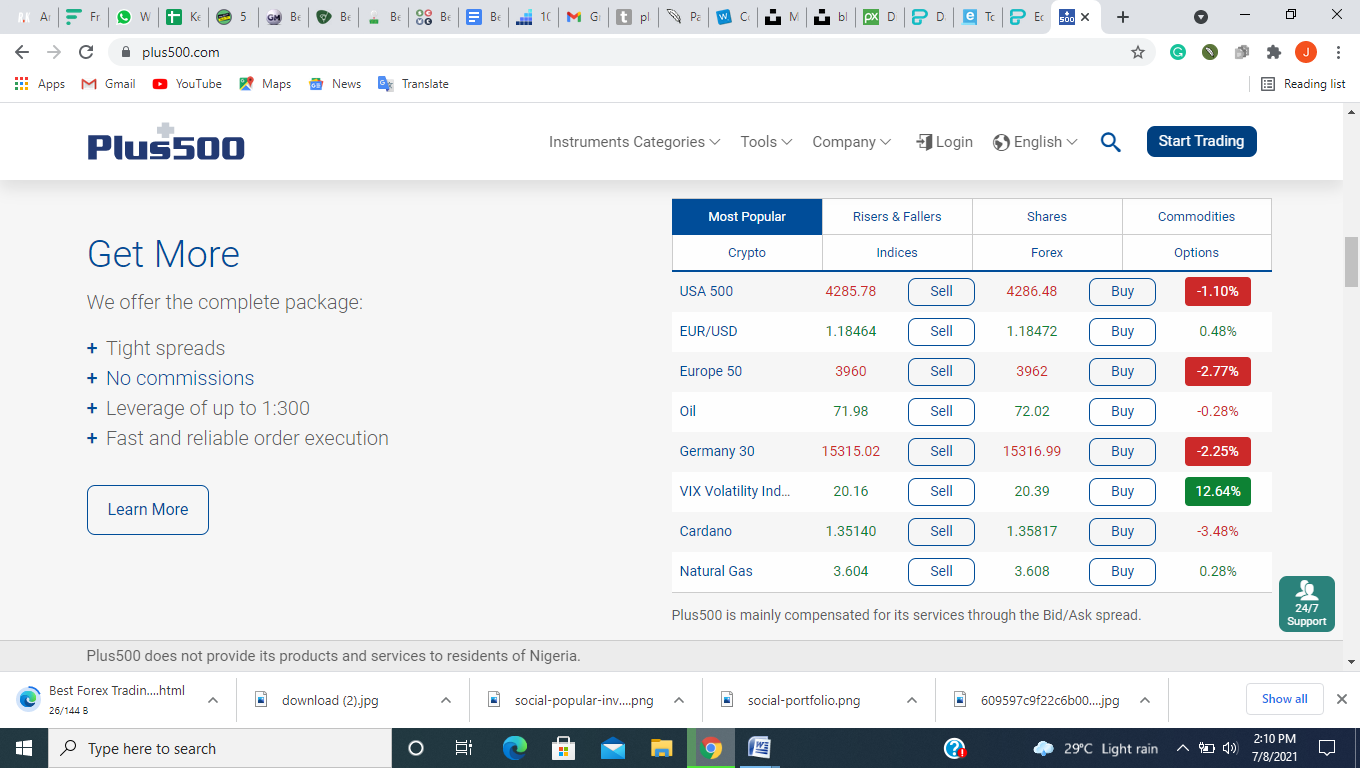The image size is (1360, 768).
Task: Open the YouTube bookmark
Action: tap(187, 84)
